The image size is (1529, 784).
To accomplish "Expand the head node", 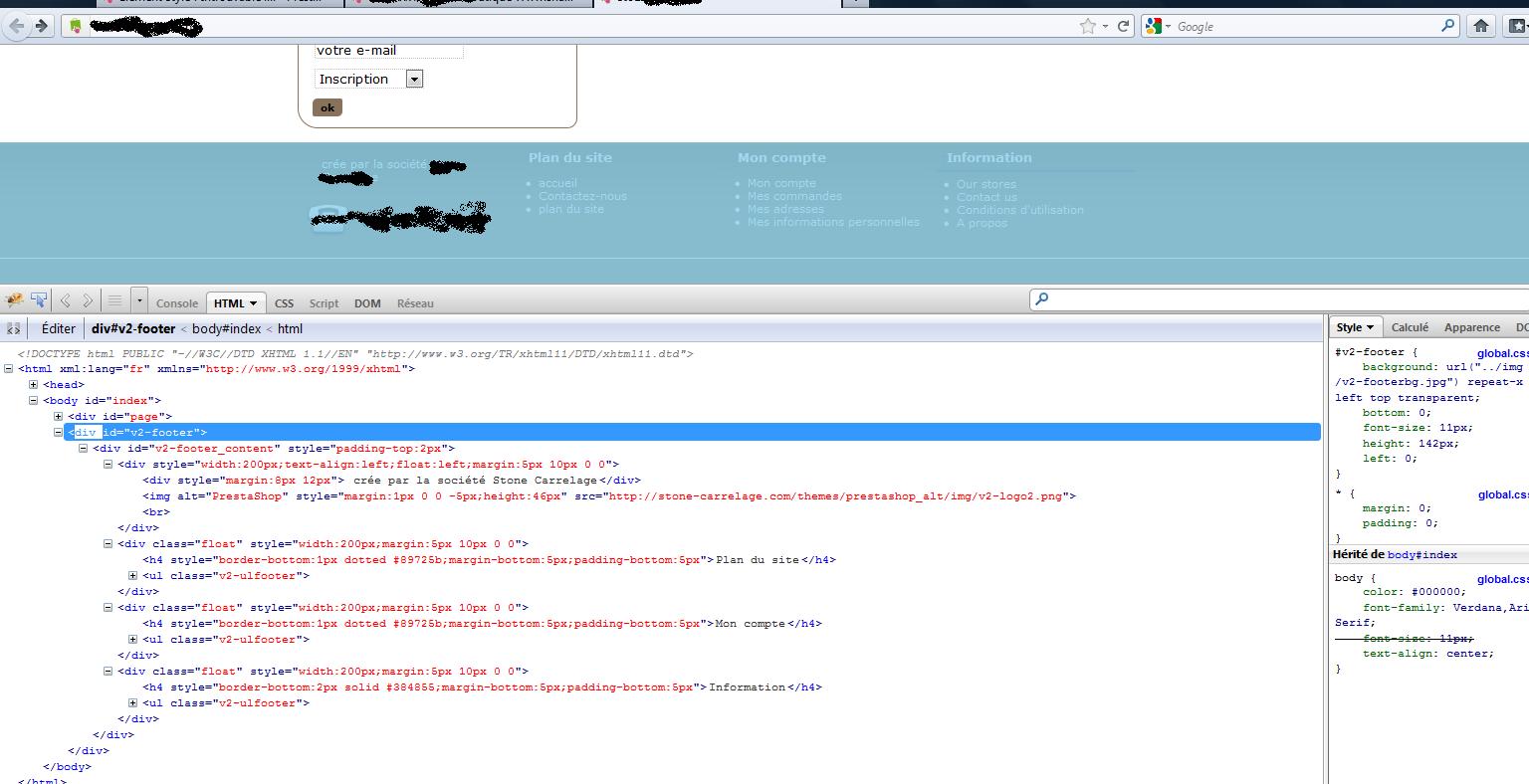I will point(34,385).
